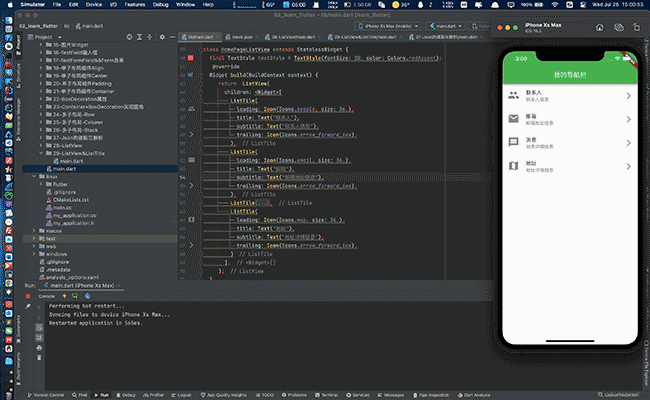
Task: Click the override gutter icon on line 42
Action: [190, 75]
